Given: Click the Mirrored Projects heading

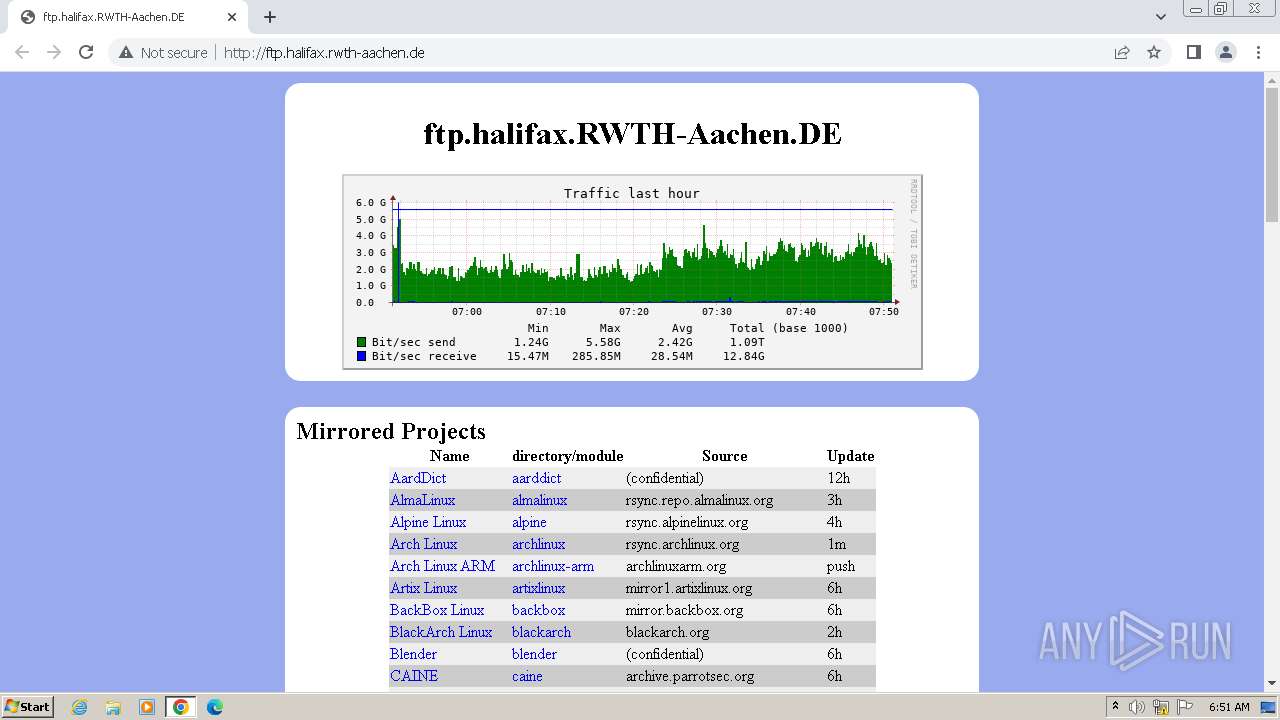Looking at the screenshot, I should coord(391,431).
